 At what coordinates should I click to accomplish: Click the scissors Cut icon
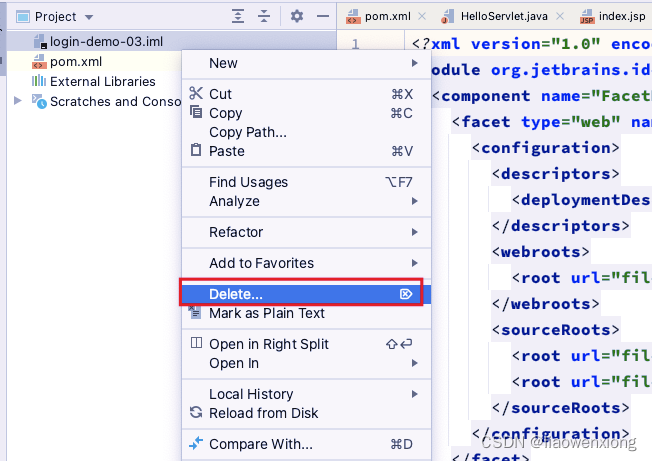coord(196,93)
